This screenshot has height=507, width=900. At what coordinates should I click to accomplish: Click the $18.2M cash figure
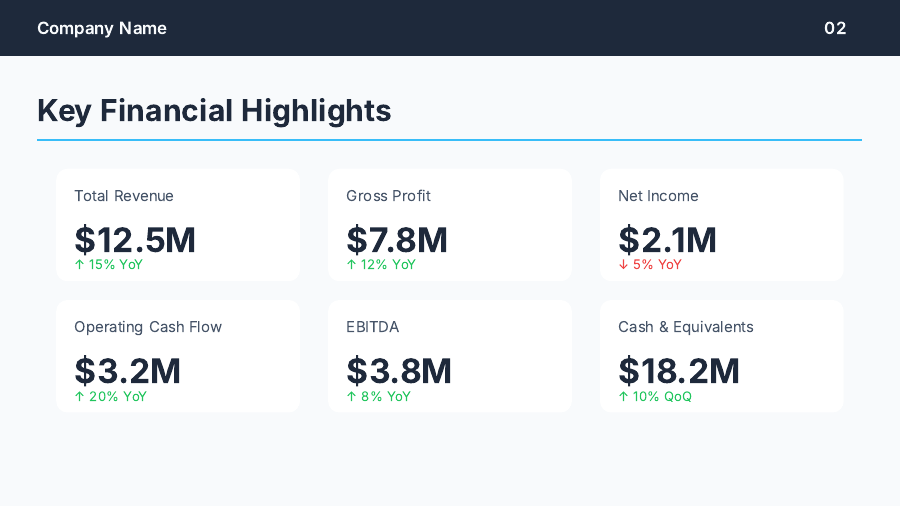point(679,371)
